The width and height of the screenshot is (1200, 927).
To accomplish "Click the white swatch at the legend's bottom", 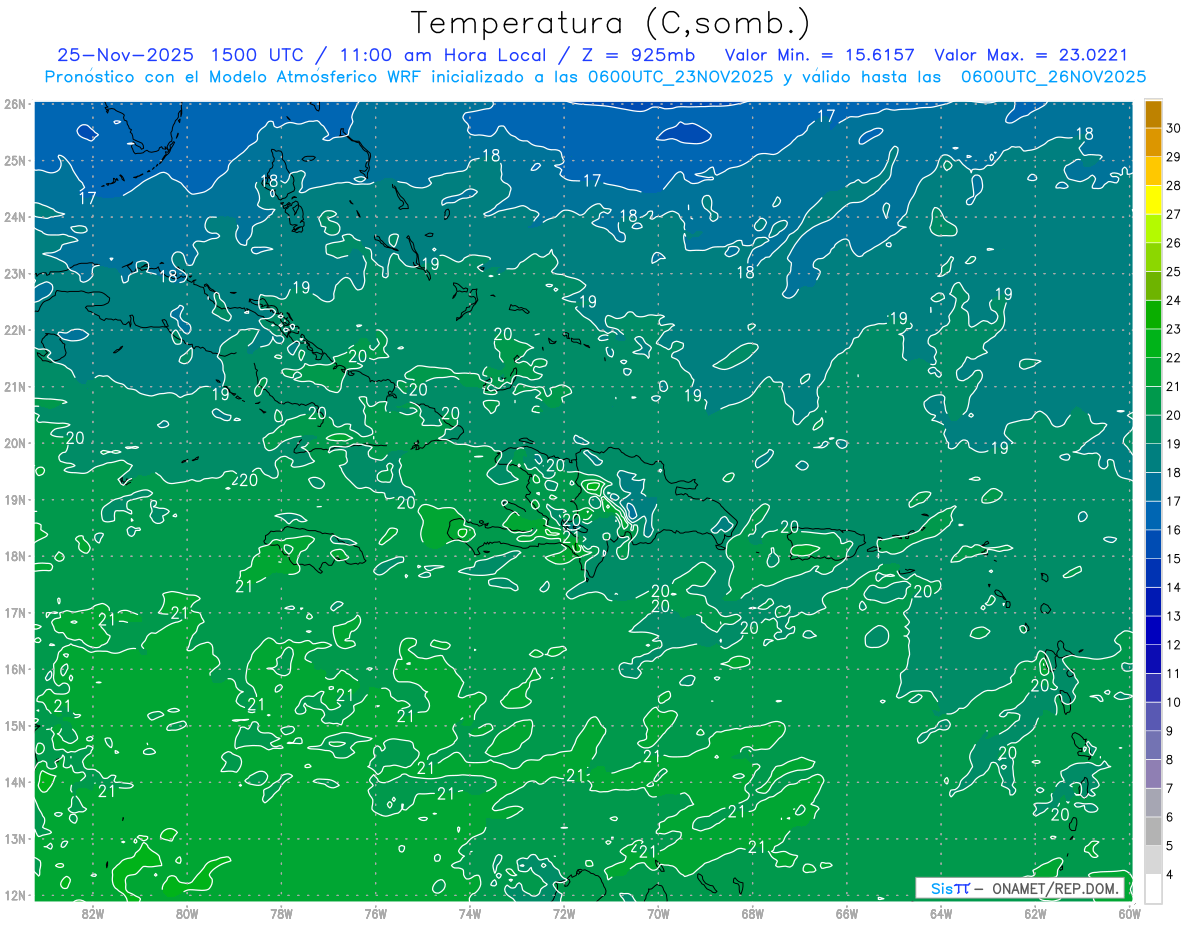I will 1153,888.
